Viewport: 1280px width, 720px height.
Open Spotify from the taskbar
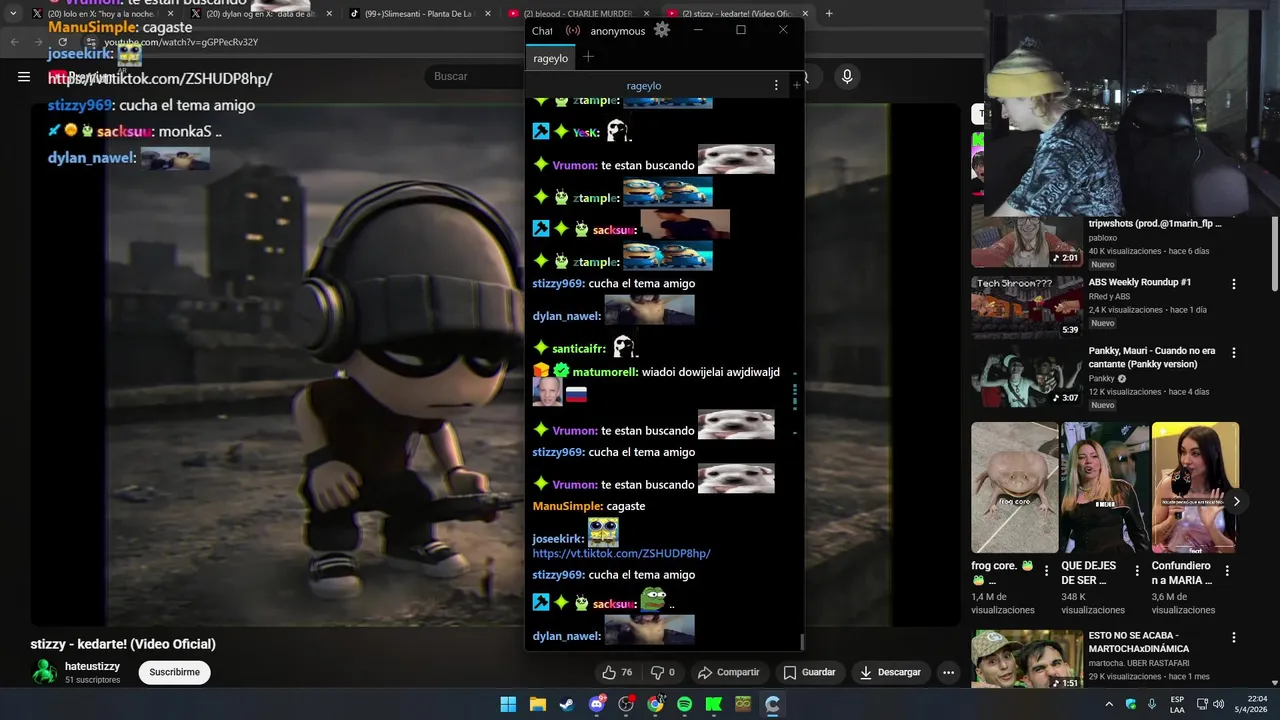point(684,704)
